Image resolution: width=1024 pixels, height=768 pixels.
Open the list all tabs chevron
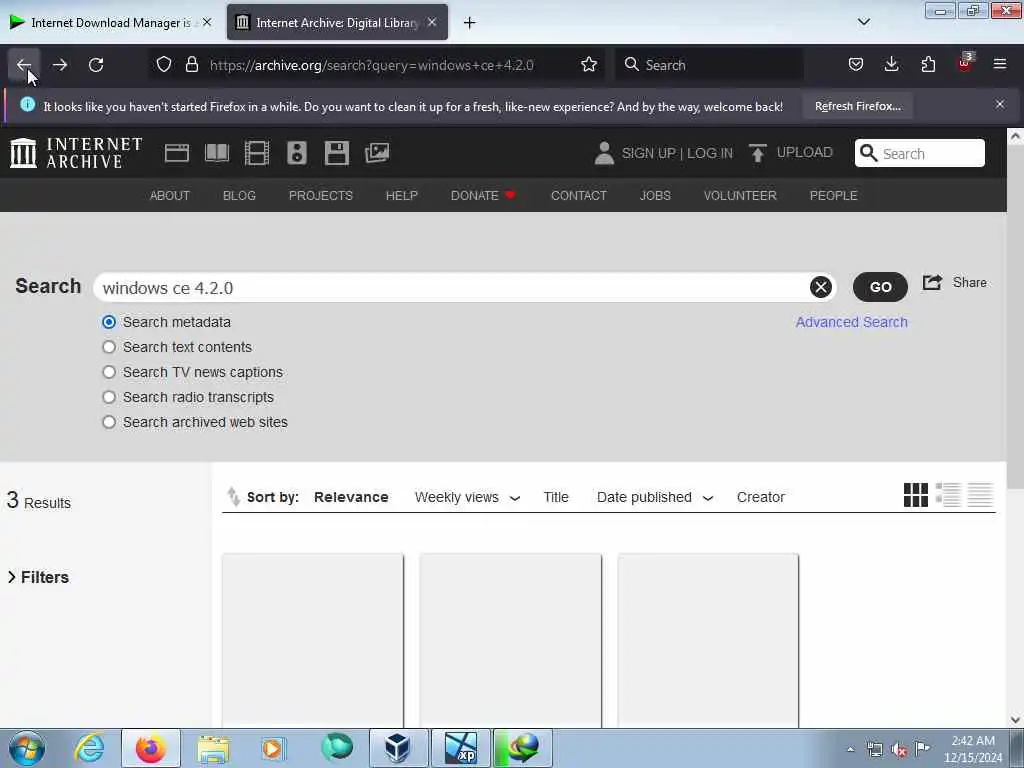(x=864, y=22)
